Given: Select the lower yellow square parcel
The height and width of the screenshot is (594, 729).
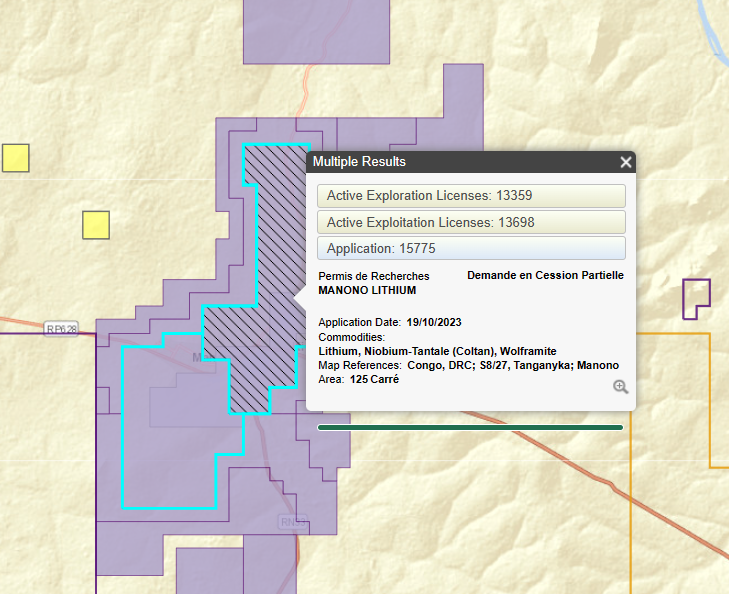Looking at the screenshot, I should pos(96,225).
